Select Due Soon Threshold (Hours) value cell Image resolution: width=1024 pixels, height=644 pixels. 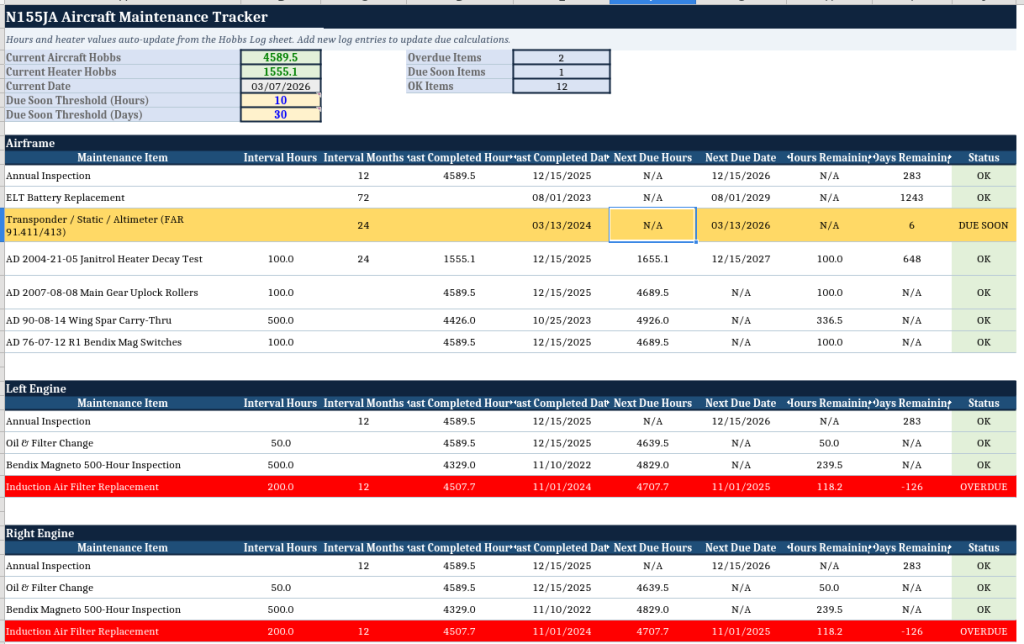tap(280, 100)
